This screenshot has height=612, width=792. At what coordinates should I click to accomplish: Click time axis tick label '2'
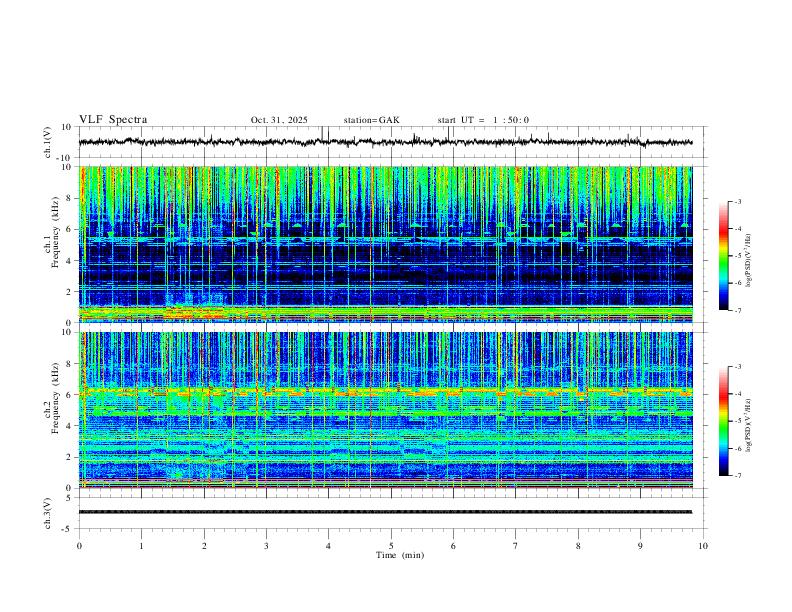(204, 546)
